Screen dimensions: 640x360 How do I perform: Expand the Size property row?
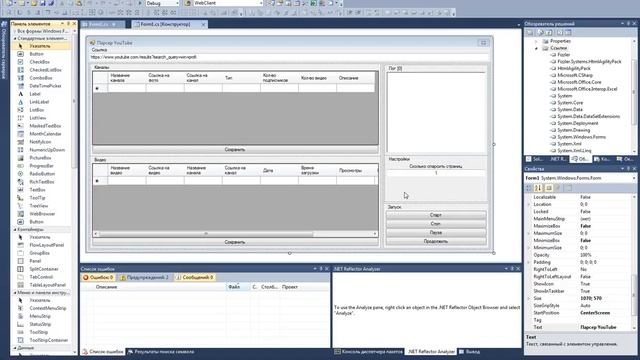click(529, 298)
